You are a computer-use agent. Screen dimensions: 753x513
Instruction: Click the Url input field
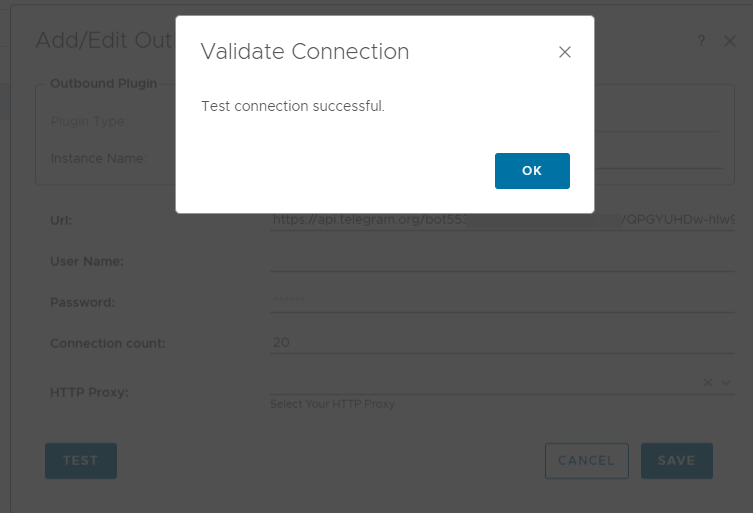(500, 220)
